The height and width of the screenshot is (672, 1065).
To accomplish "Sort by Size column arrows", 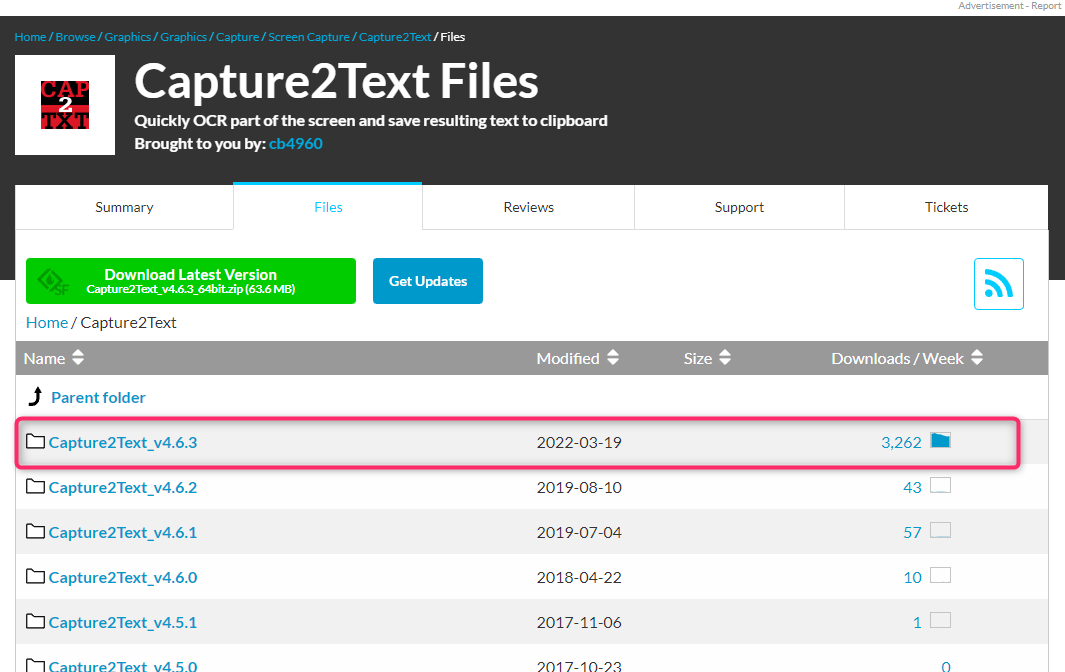I will (725, 358).
